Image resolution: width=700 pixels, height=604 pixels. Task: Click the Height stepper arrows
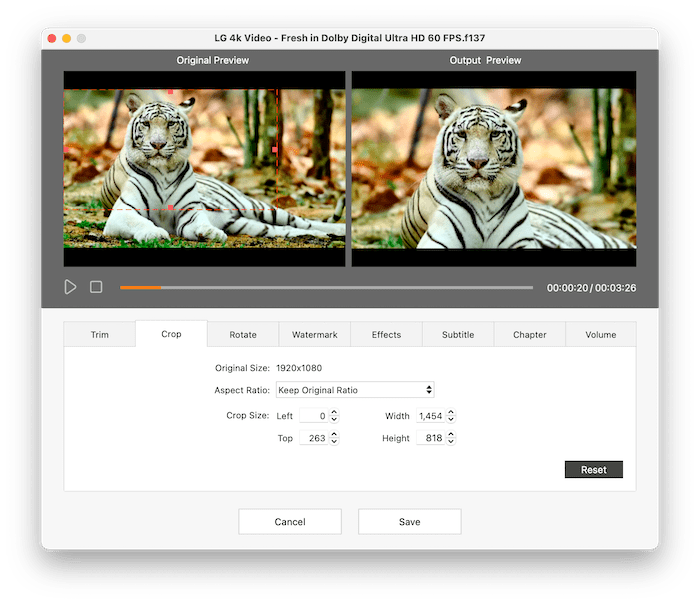[x=451, y=439]
